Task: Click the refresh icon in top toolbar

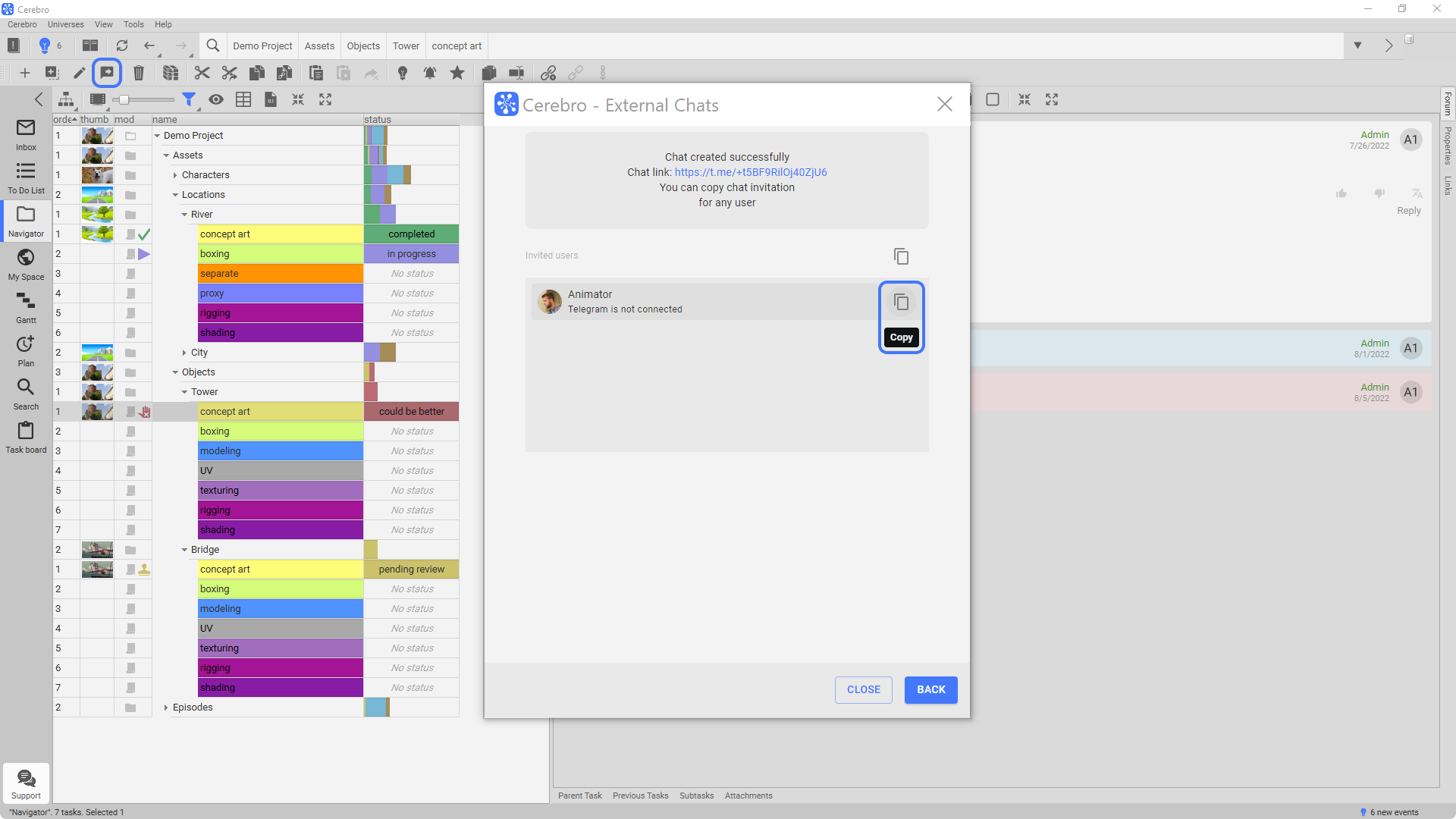Action: 122,45
